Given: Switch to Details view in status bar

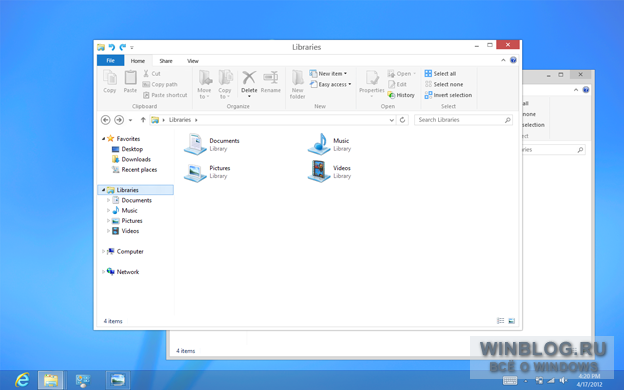Looking at the screenshot, I should (501, 321).
